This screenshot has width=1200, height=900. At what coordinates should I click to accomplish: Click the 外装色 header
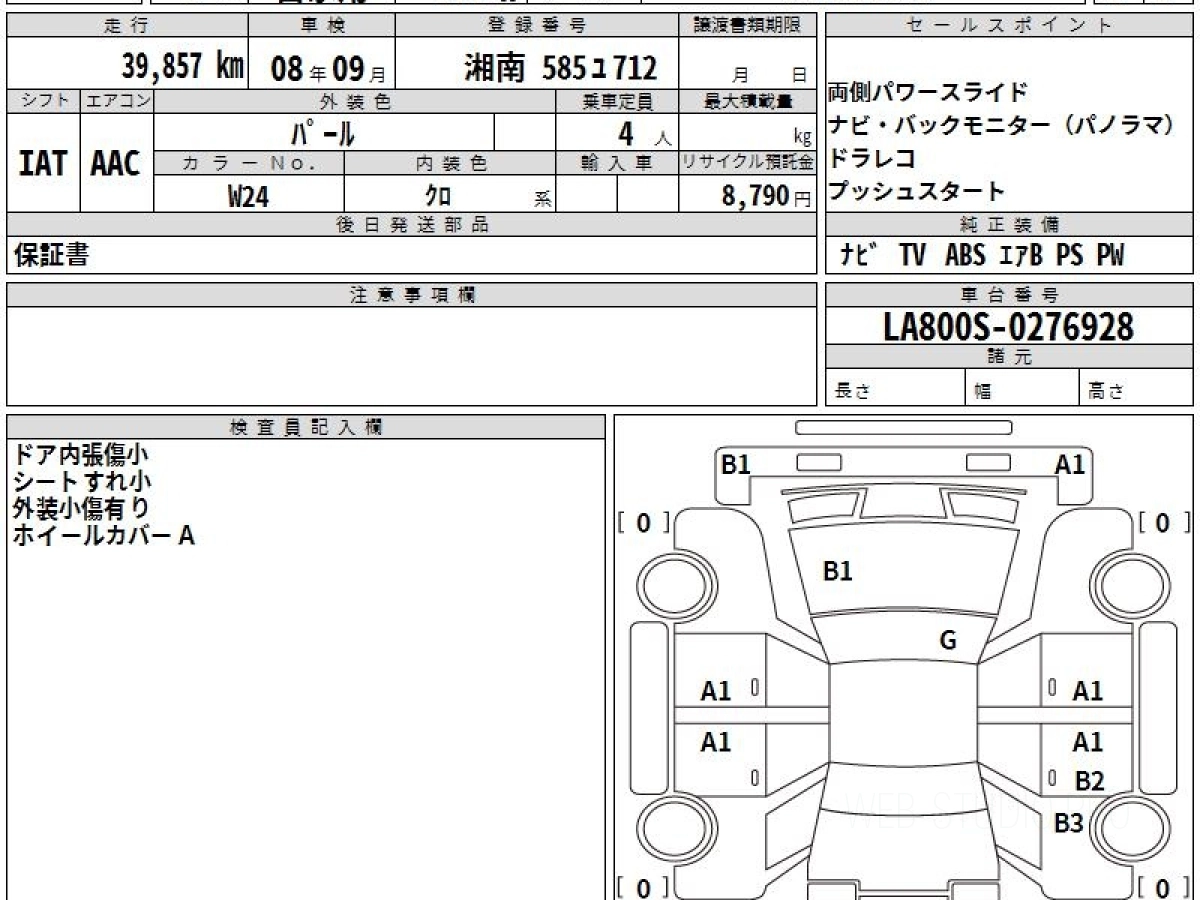coord(354,101)
